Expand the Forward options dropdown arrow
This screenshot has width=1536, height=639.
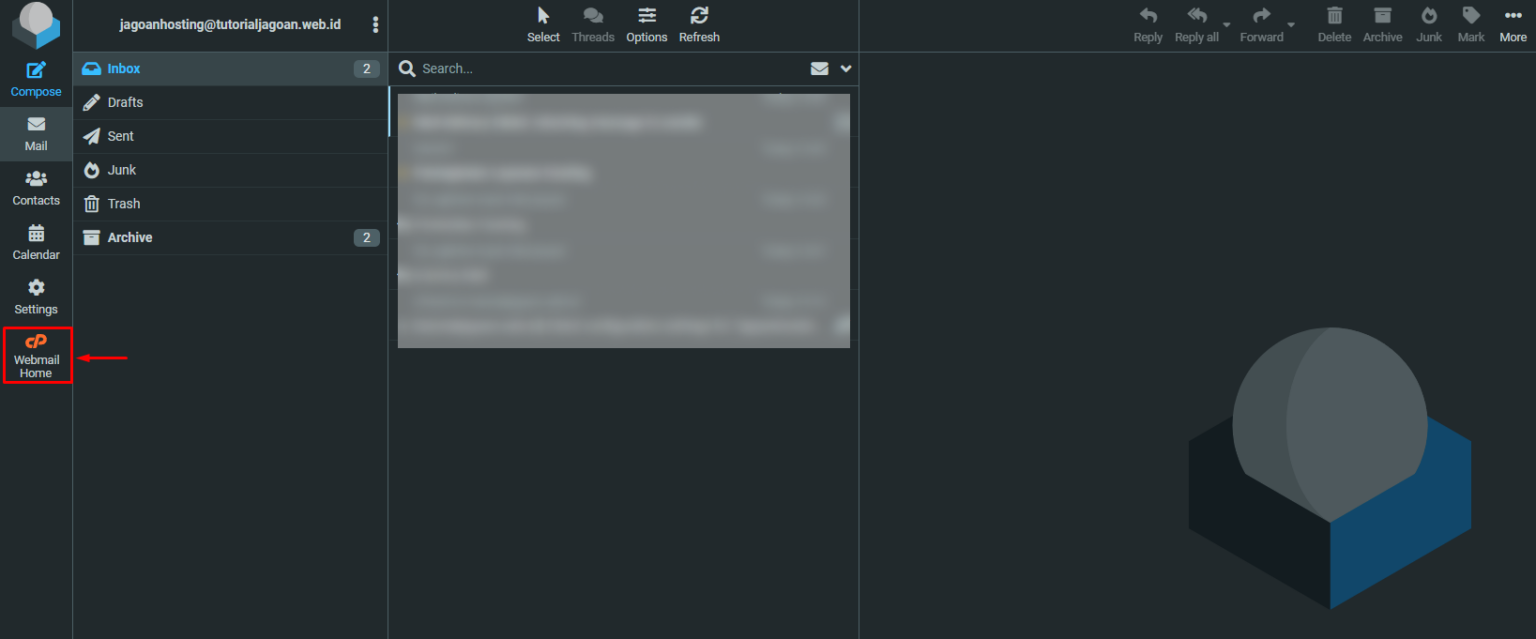click(x=1291, y=25)
